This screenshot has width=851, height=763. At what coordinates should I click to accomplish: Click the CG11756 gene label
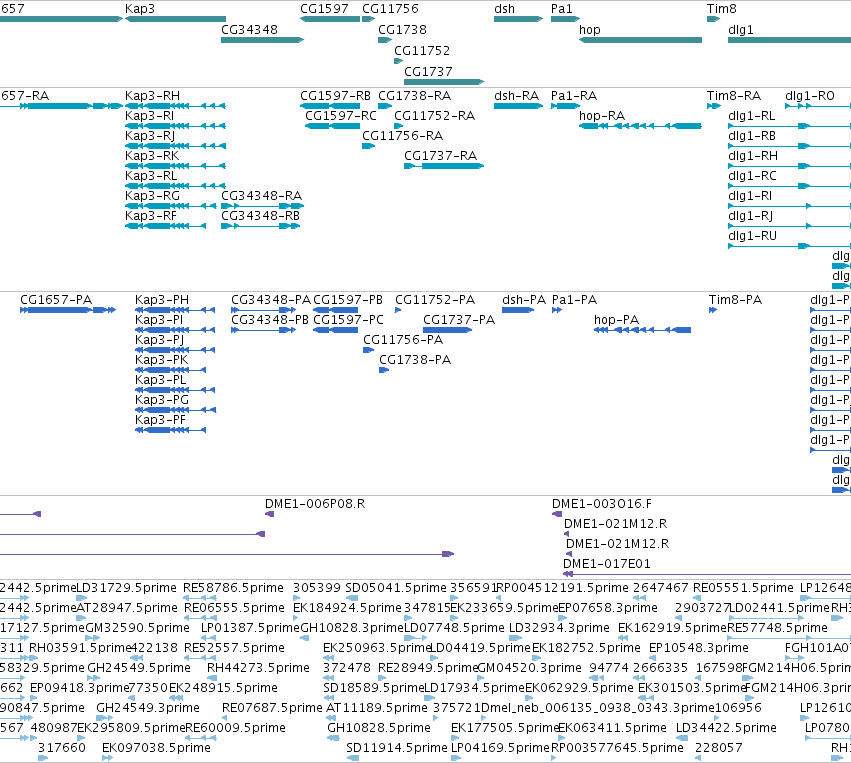(x=390, y=9)
